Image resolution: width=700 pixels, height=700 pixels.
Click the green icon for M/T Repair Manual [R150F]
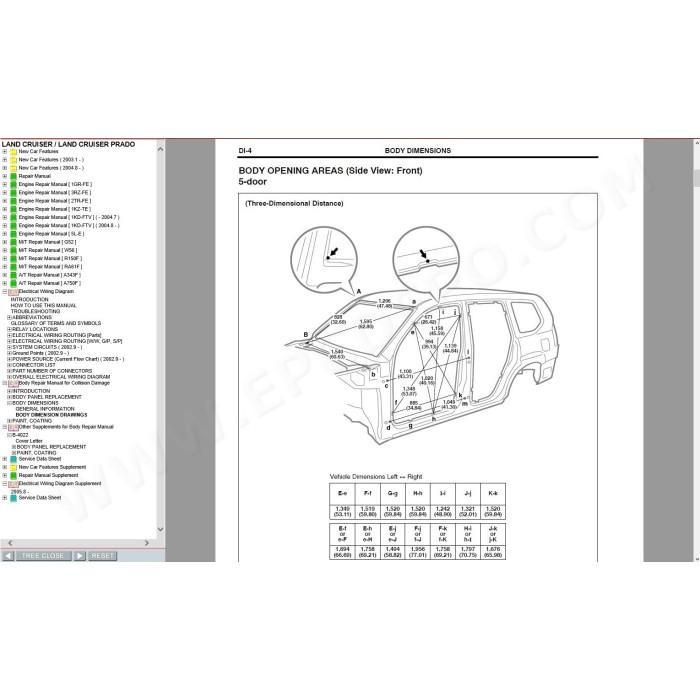[x=13, y=259]
